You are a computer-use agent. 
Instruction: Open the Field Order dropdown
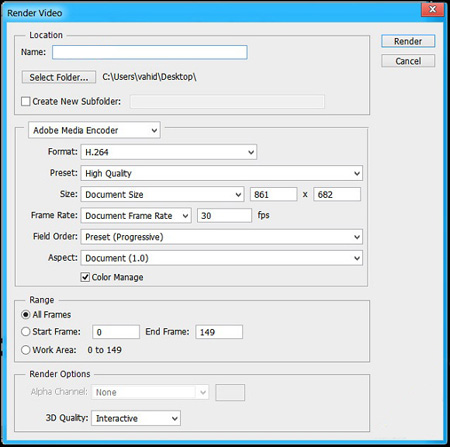(x=222, y=237)
